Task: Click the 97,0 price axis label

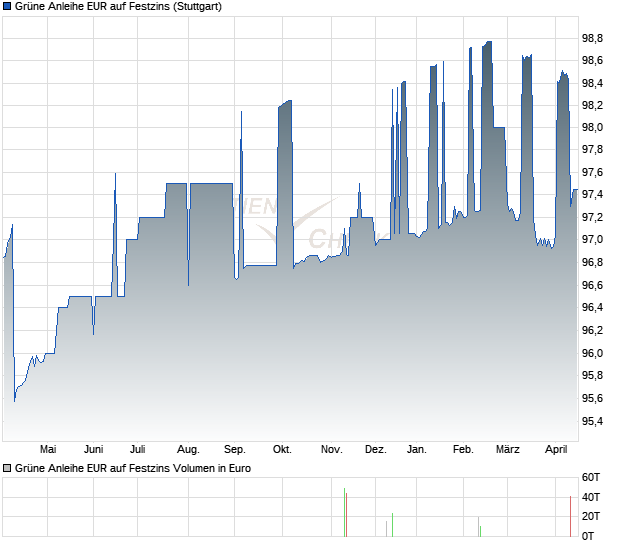Action: [x=592, y=240]
